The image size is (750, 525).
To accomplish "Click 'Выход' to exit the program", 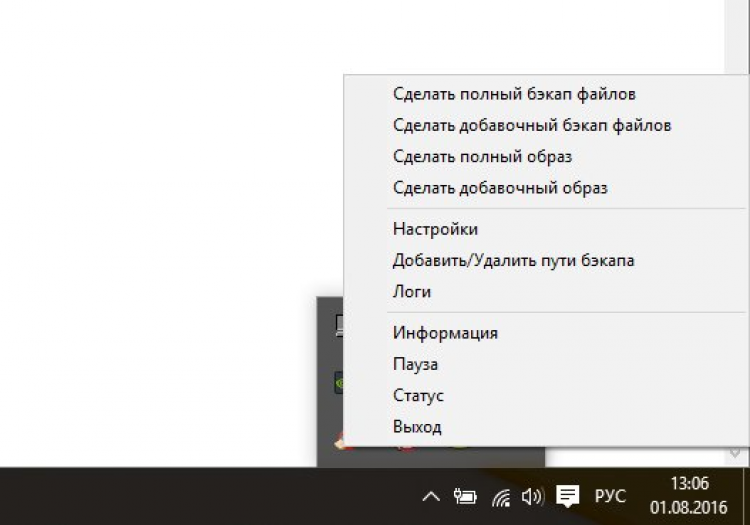I will pos(417,426).
